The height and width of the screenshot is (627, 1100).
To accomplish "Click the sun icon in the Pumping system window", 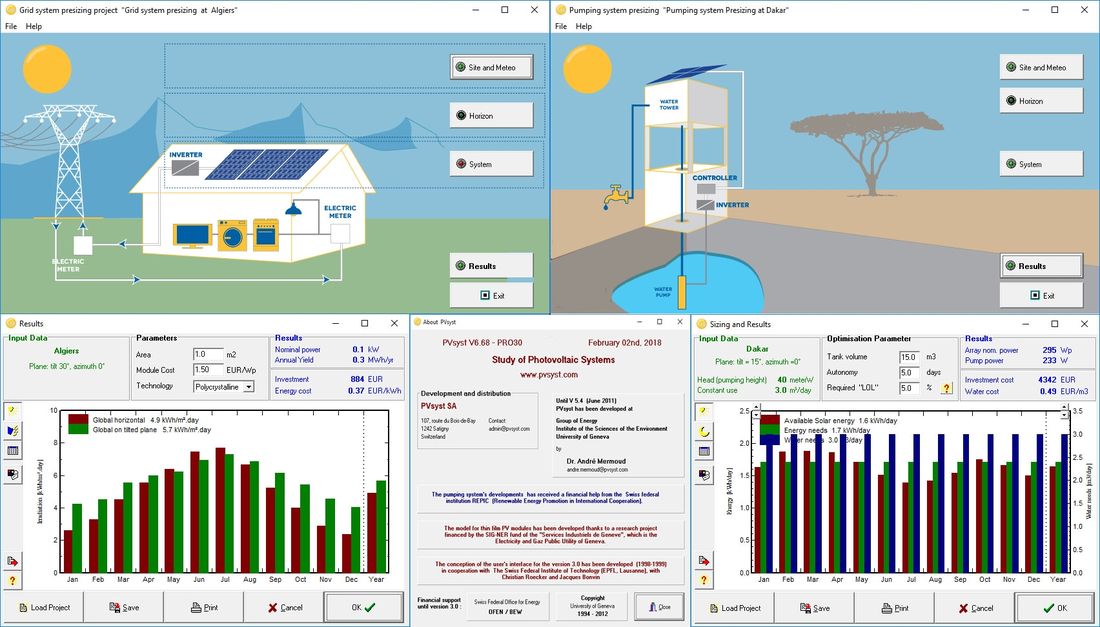I will click(587, 69).
